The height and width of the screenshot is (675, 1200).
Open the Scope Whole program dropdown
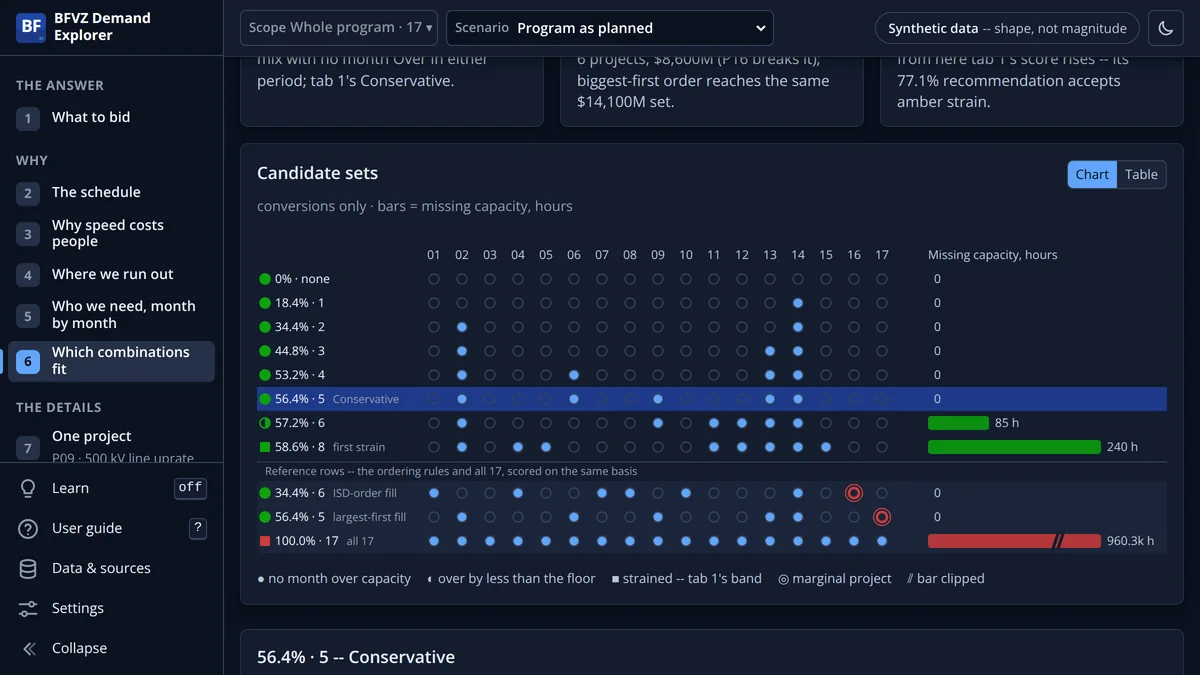[339, 28]
